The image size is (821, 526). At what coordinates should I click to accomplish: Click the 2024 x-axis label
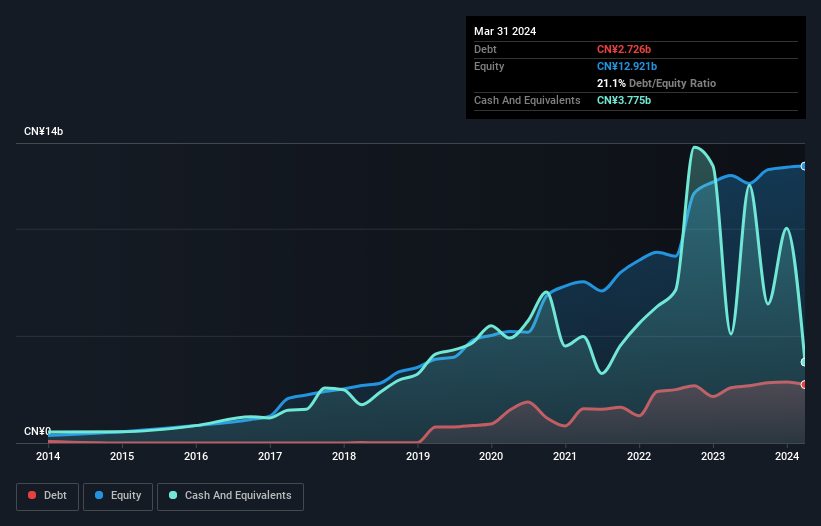click(787, 456)
